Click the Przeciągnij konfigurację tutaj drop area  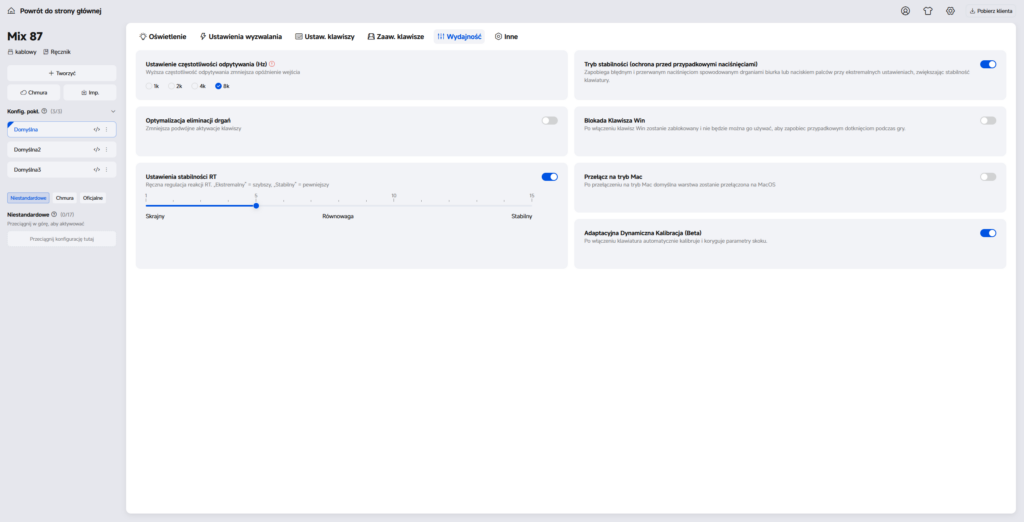[62, 239]
